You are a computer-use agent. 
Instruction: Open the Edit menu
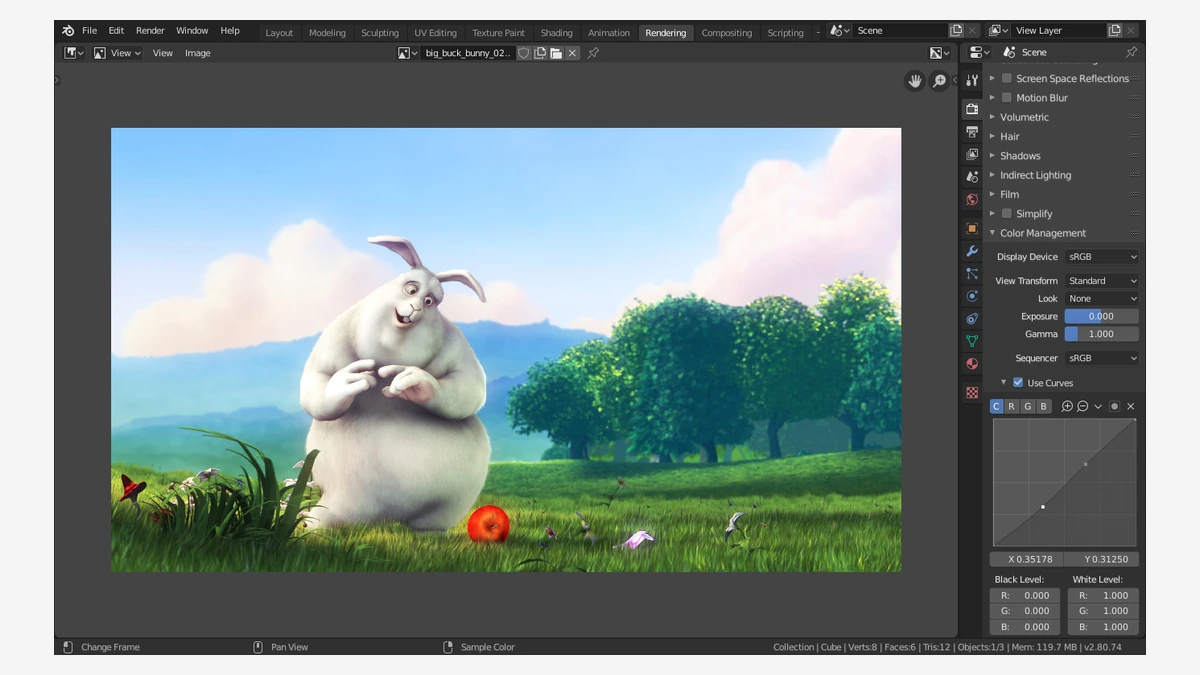point(116,31)
